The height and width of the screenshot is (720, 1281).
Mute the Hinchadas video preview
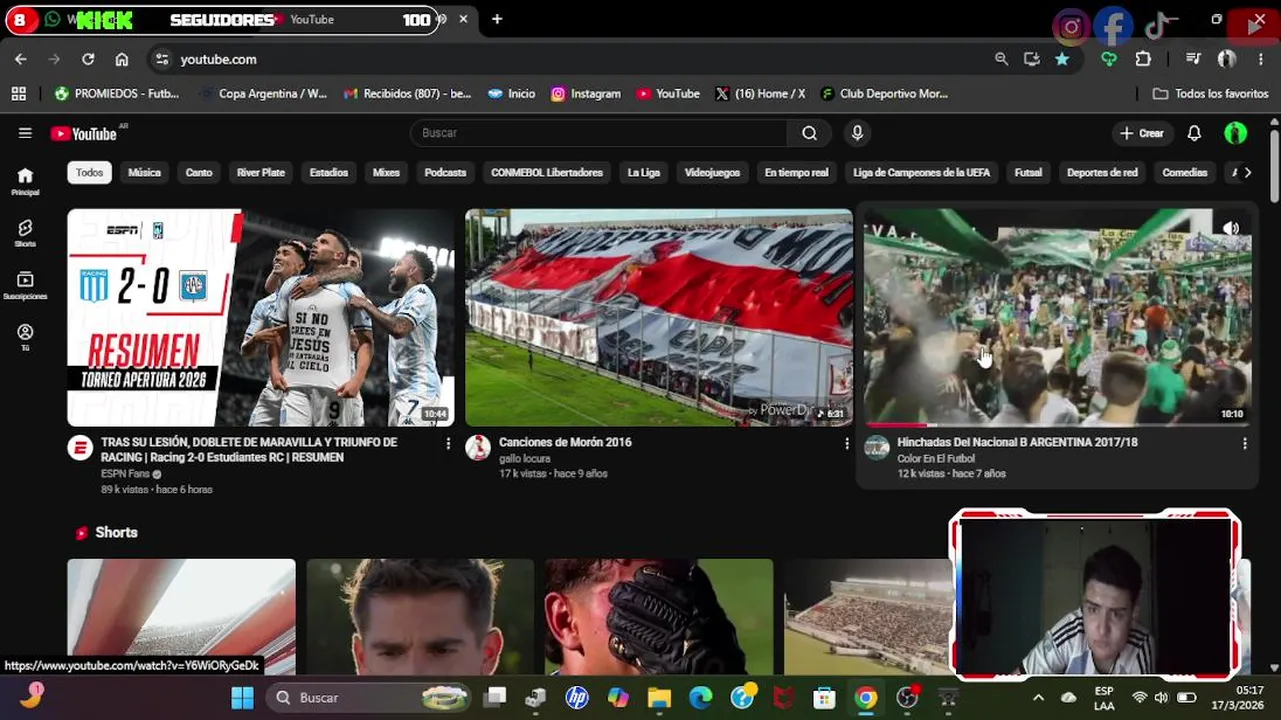[x=1231, y=228]
